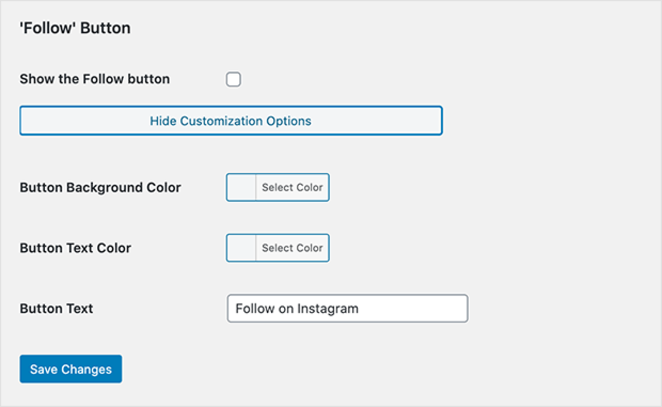The image size is (662, 407).
Task: Click the "Button Text Color" label
Action: 75,248
